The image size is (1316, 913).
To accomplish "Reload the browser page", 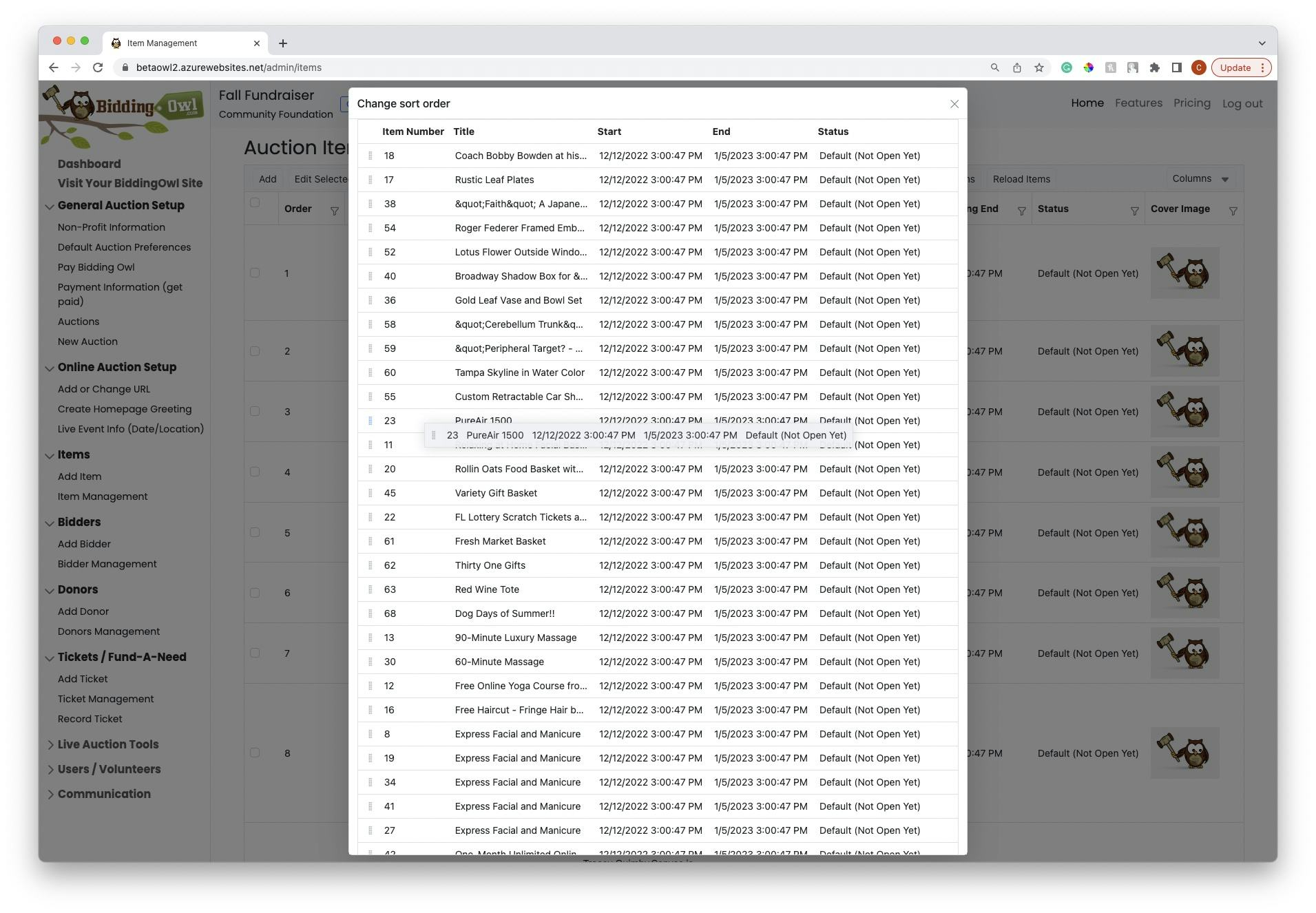I will click(x=98, y=67).
